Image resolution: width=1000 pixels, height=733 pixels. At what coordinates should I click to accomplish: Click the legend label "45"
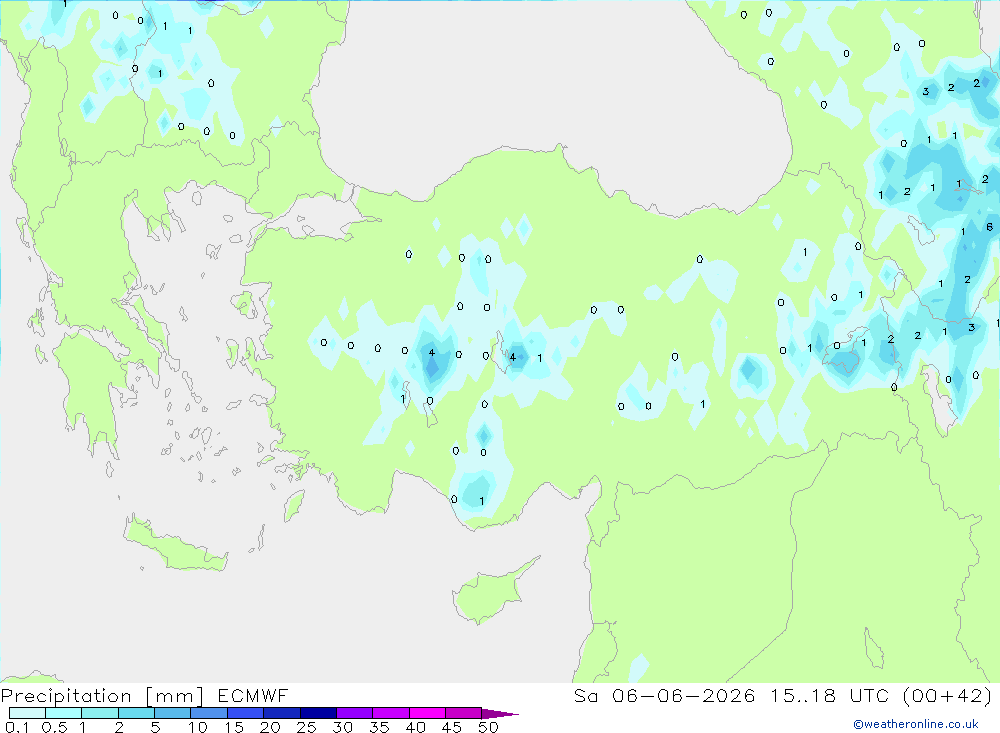[452, 727]
